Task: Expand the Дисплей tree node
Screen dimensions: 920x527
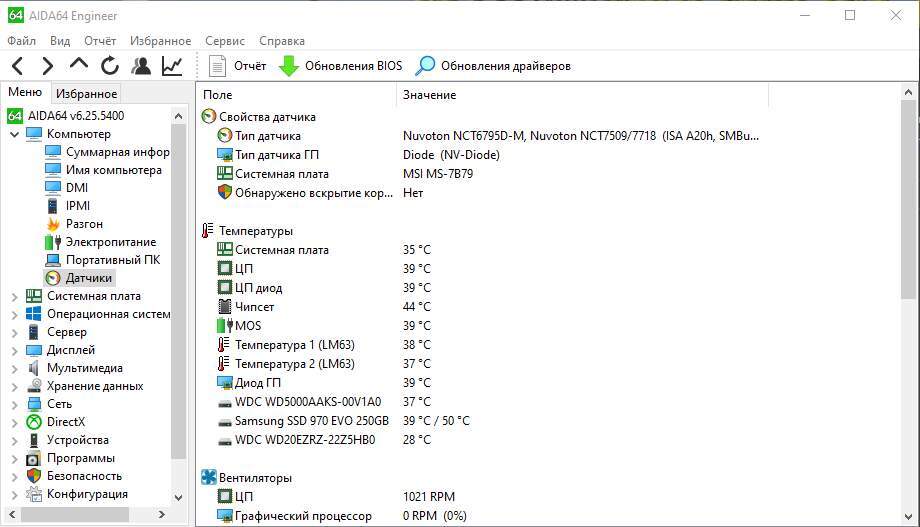Action: (x=14, y=350)
